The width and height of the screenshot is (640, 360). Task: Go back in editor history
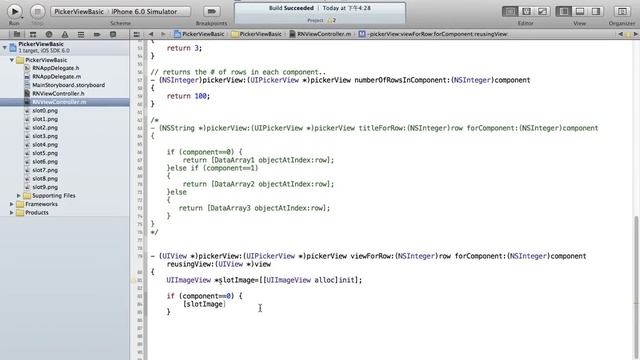[151, 34]
